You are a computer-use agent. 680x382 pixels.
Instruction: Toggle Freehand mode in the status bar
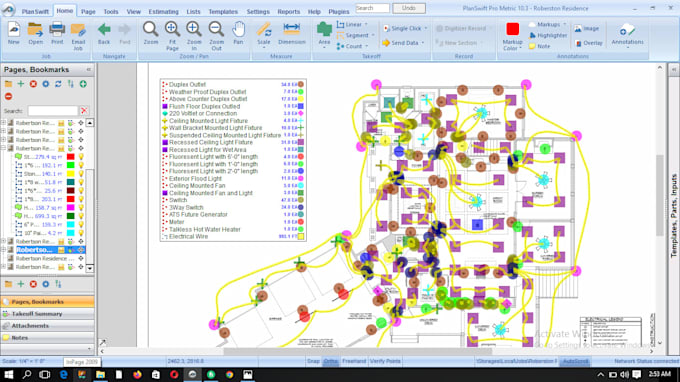coord(354,361)
